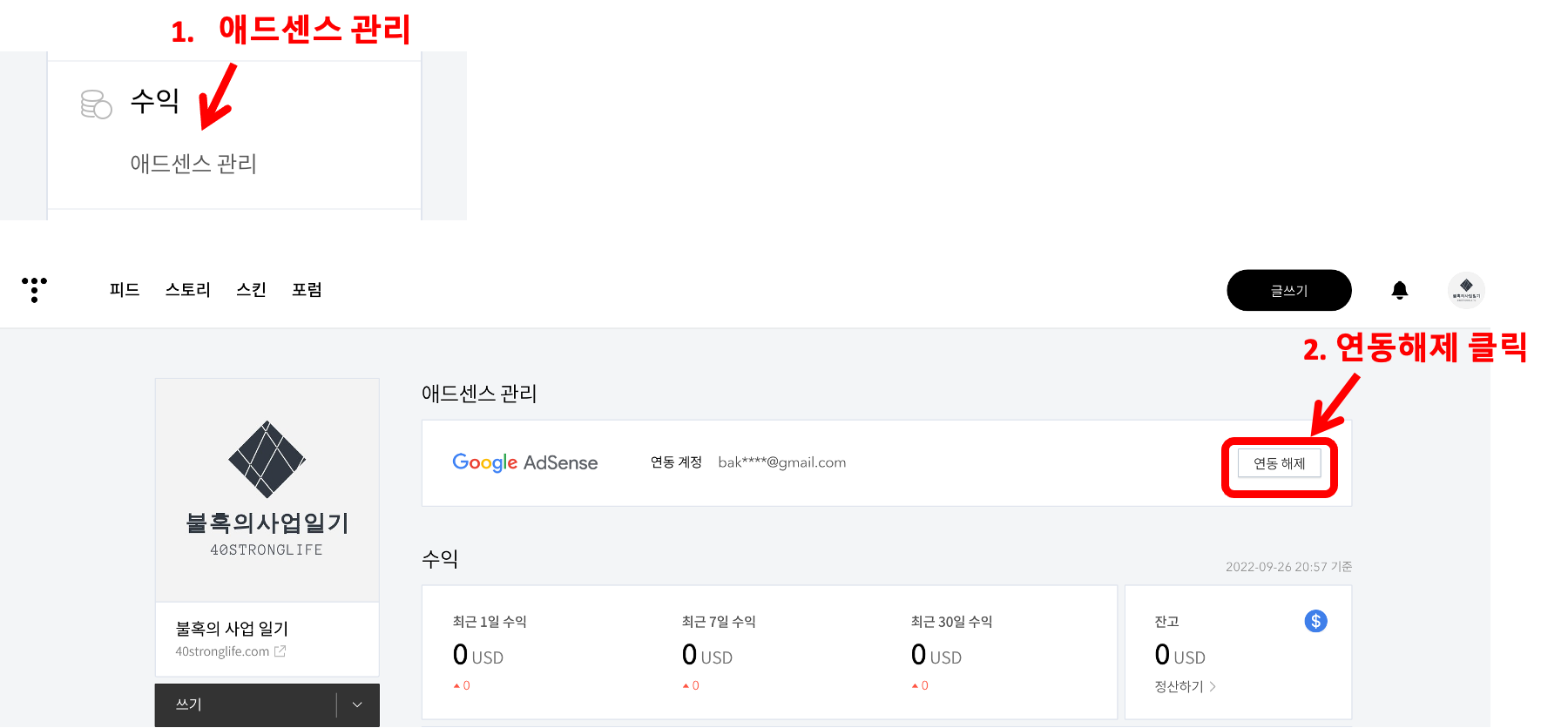Click the 최근 1일 수익 value

(x=477, y=655)
